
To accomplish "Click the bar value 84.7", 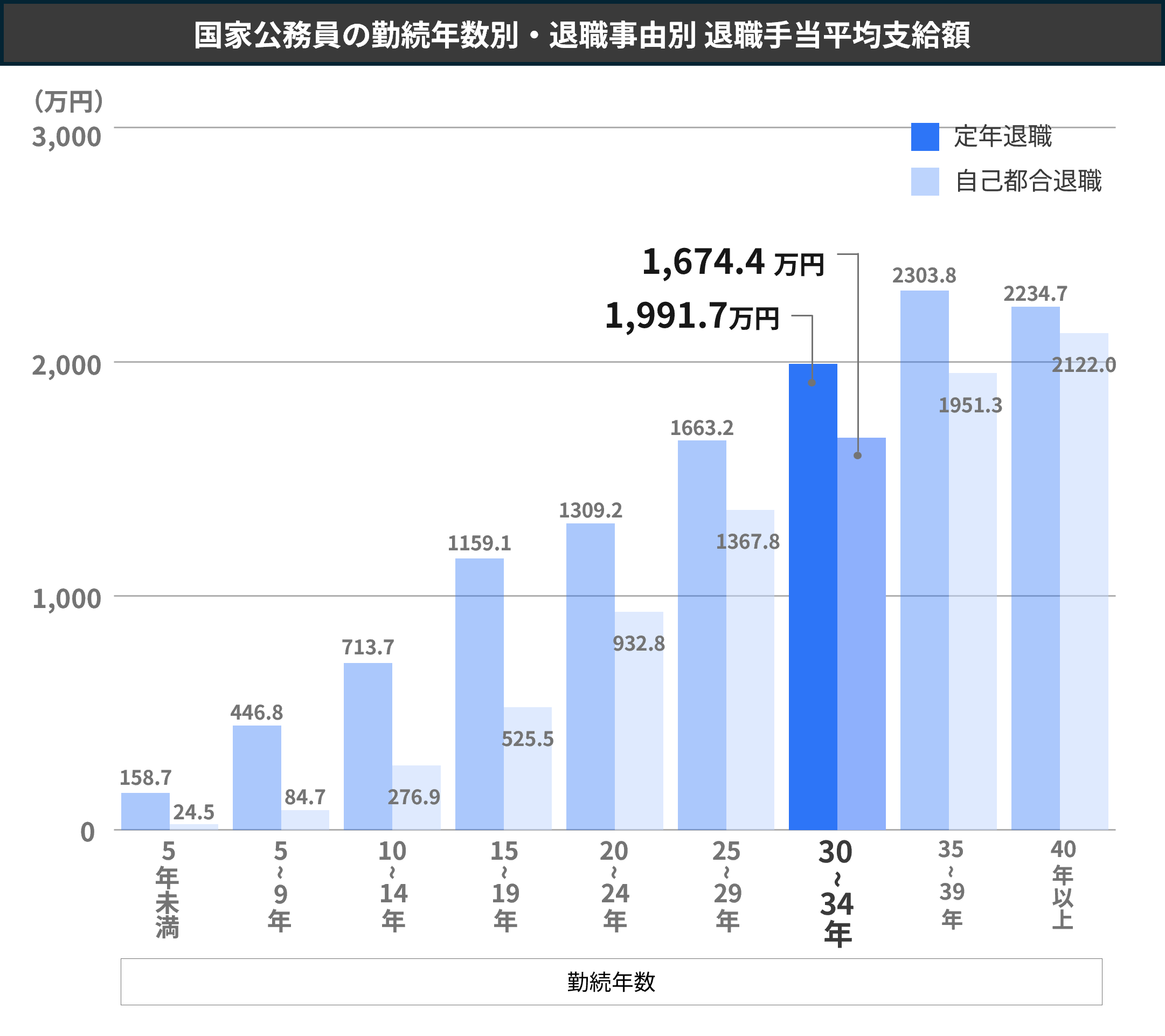I will click(x=305, y=797).
